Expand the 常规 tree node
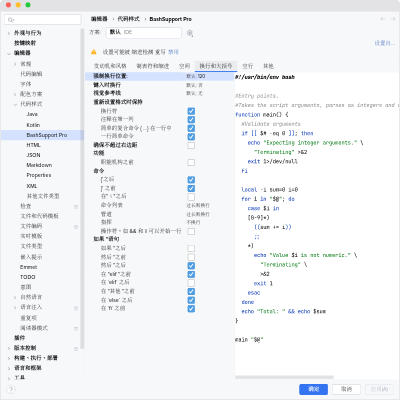The image size is (400, 400). [x=15, y=64]
